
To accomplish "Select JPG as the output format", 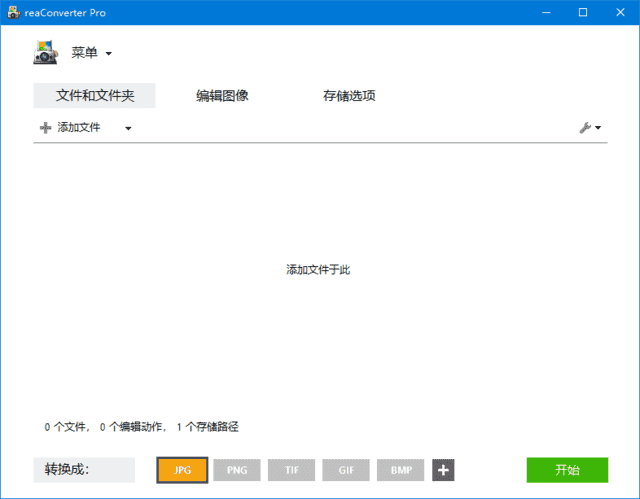I will (x=182, y=470).
